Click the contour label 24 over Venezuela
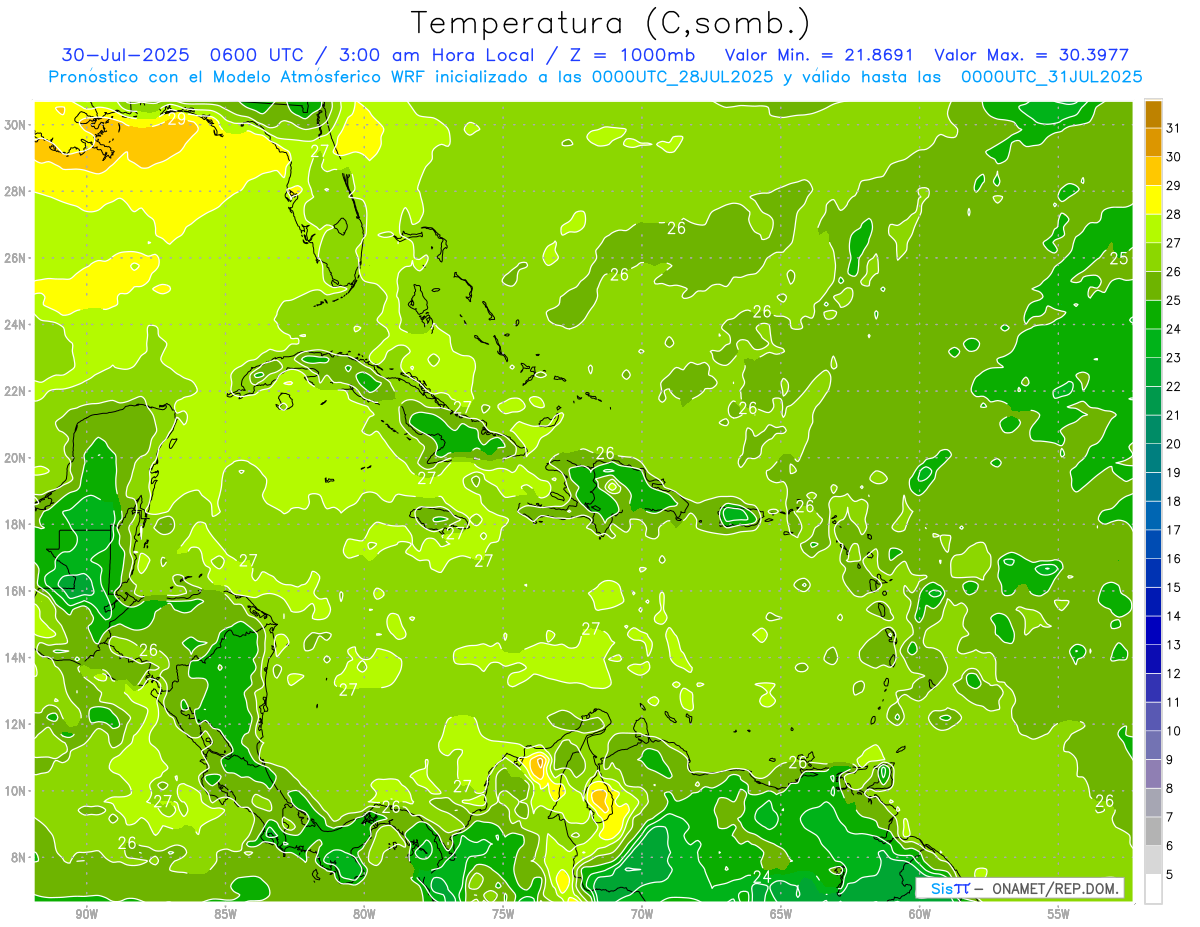 coord(762,876)
